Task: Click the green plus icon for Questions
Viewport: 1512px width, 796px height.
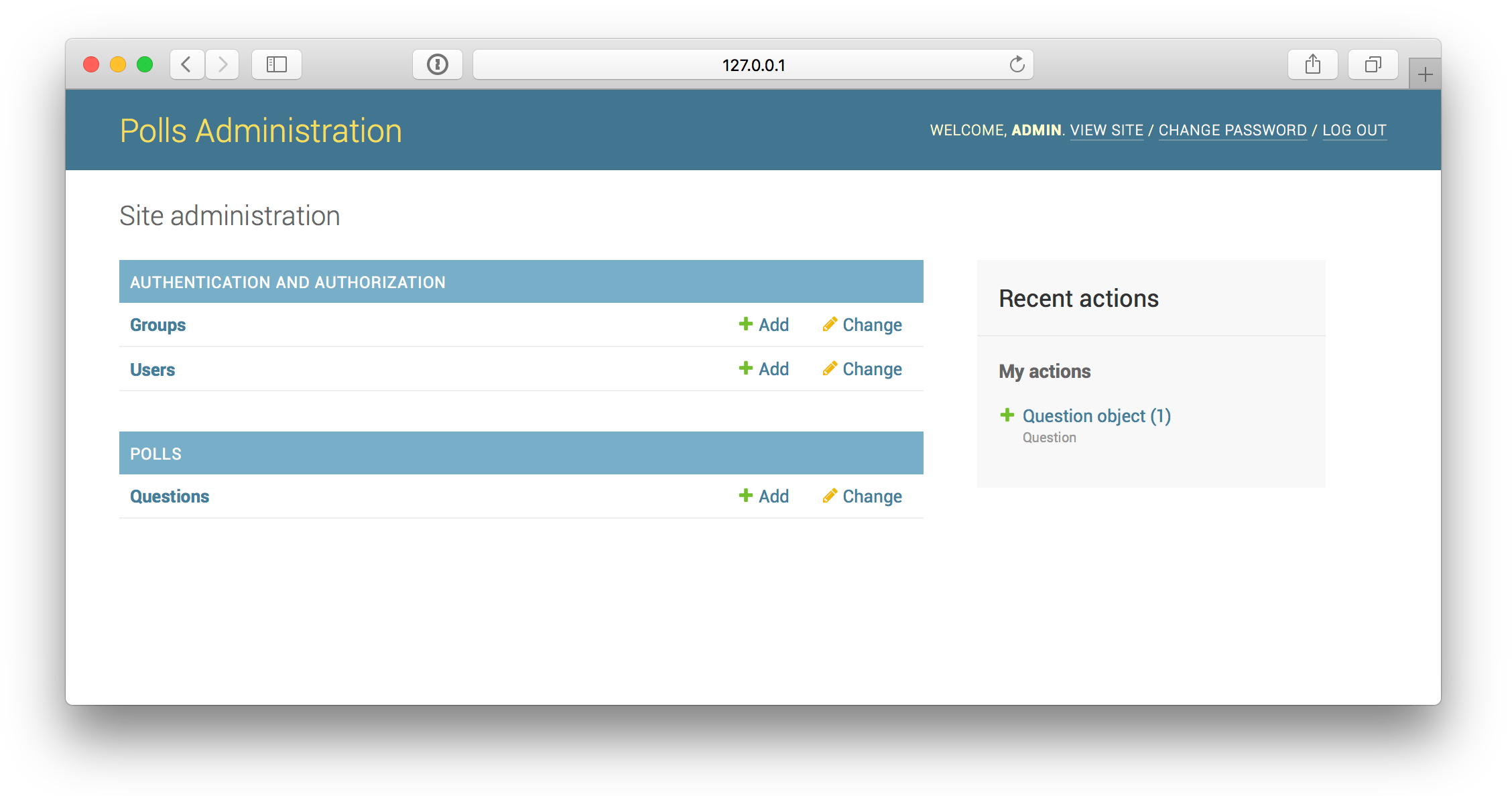Action: click(746, 496)
